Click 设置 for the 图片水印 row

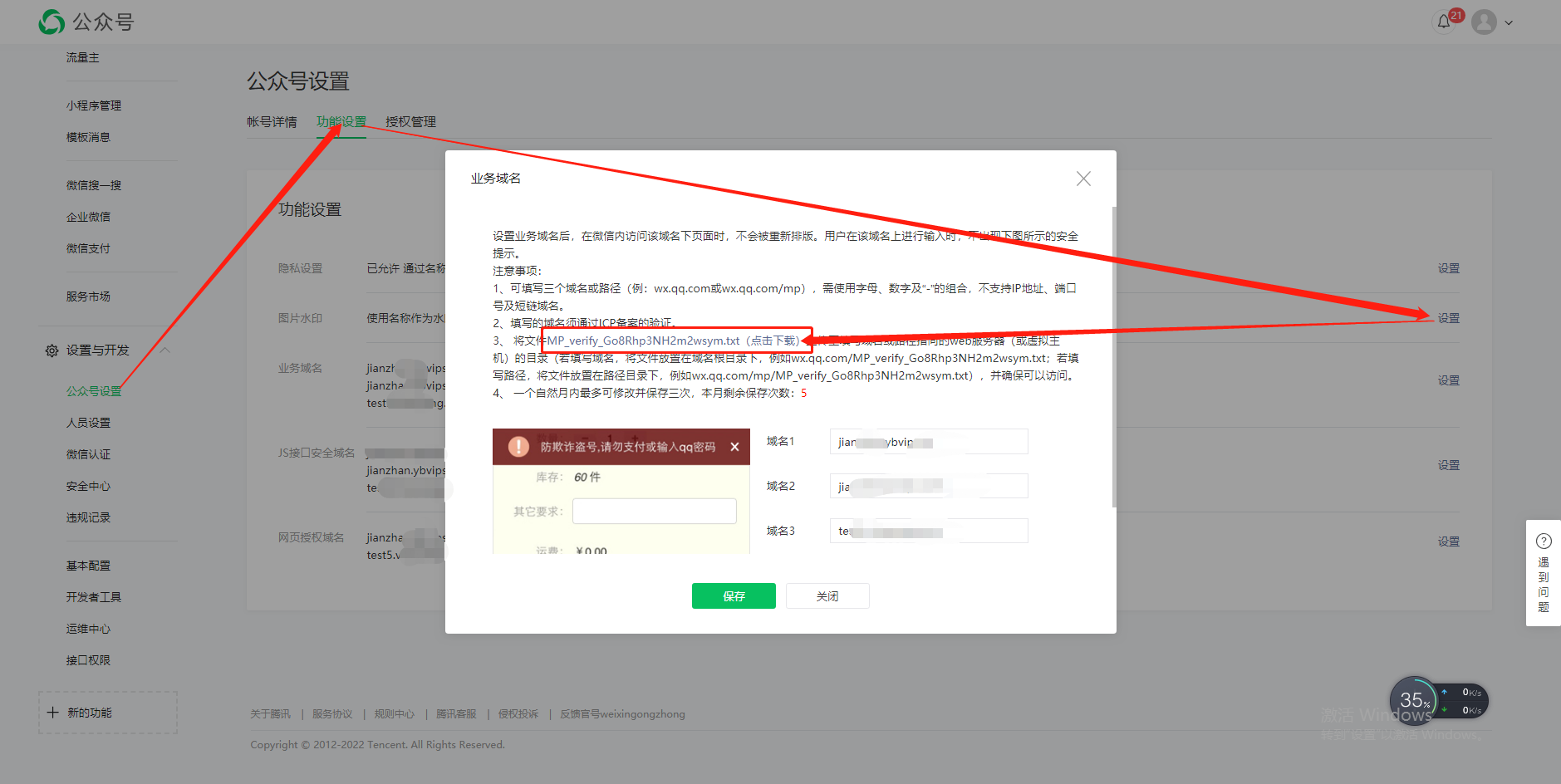[x=1448, y=318]
